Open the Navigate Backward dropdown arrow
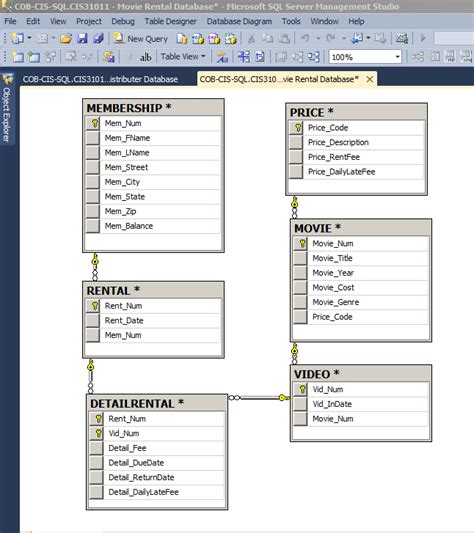The width and height of the screenshot is (474, 533). coord(368,38)
